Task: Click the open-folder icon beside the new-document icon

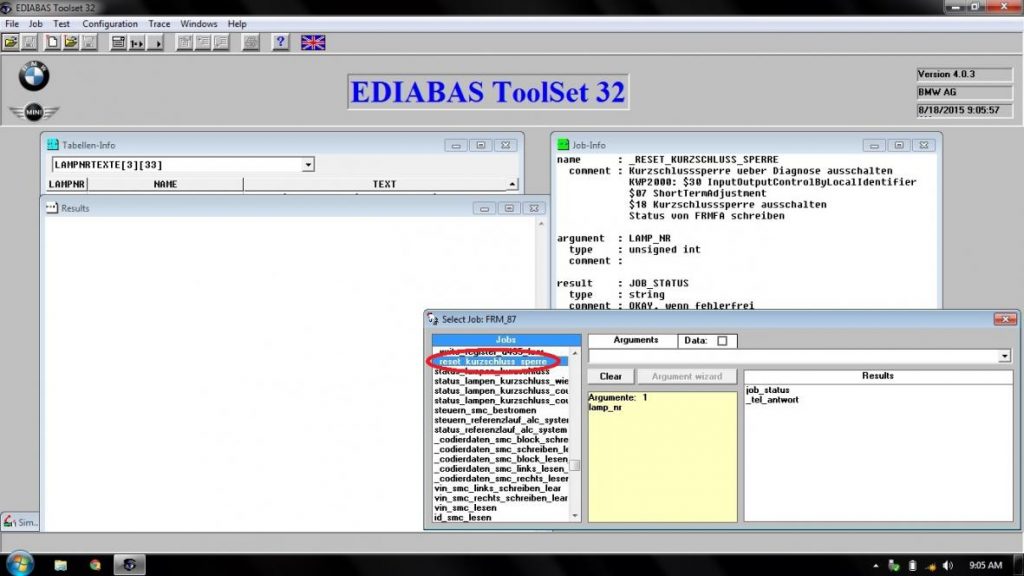Action: [x=71, y=43]
